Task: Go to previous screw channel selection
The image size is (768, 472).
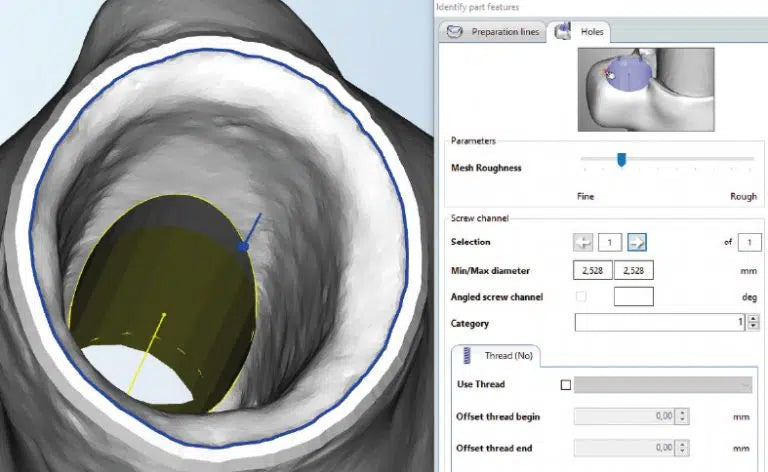Action: click(583, 242)
